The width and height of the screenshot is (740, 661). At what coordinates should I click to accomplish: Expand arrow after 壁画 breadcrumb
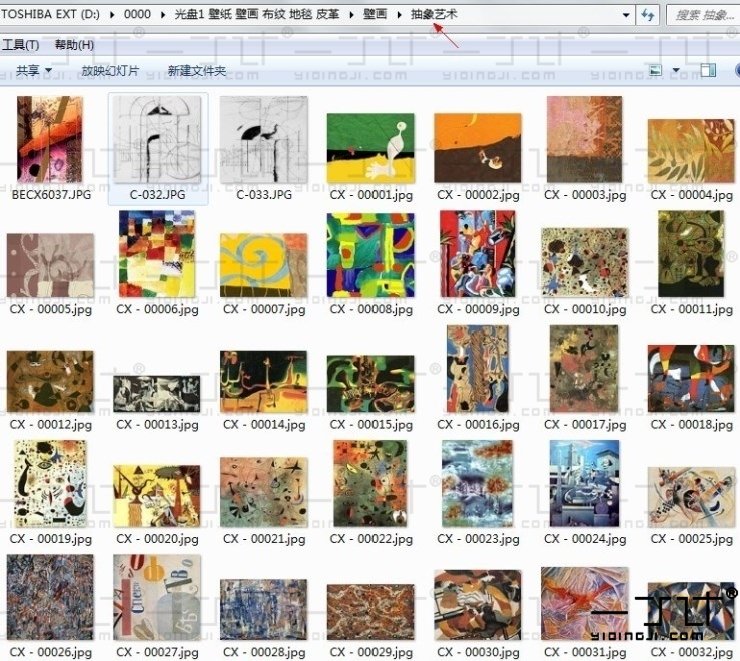(x=399, y=15)
